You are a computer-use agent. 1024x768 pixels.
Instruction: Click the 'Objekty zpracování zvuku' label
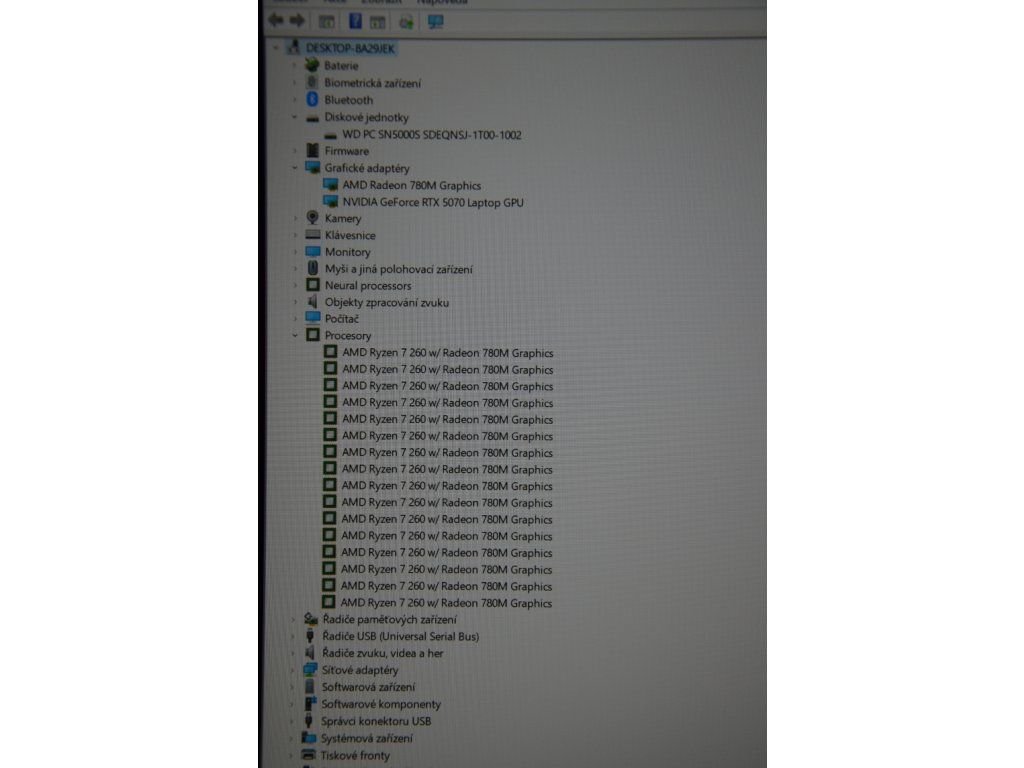pyautogui.click(x=387, y=302)
